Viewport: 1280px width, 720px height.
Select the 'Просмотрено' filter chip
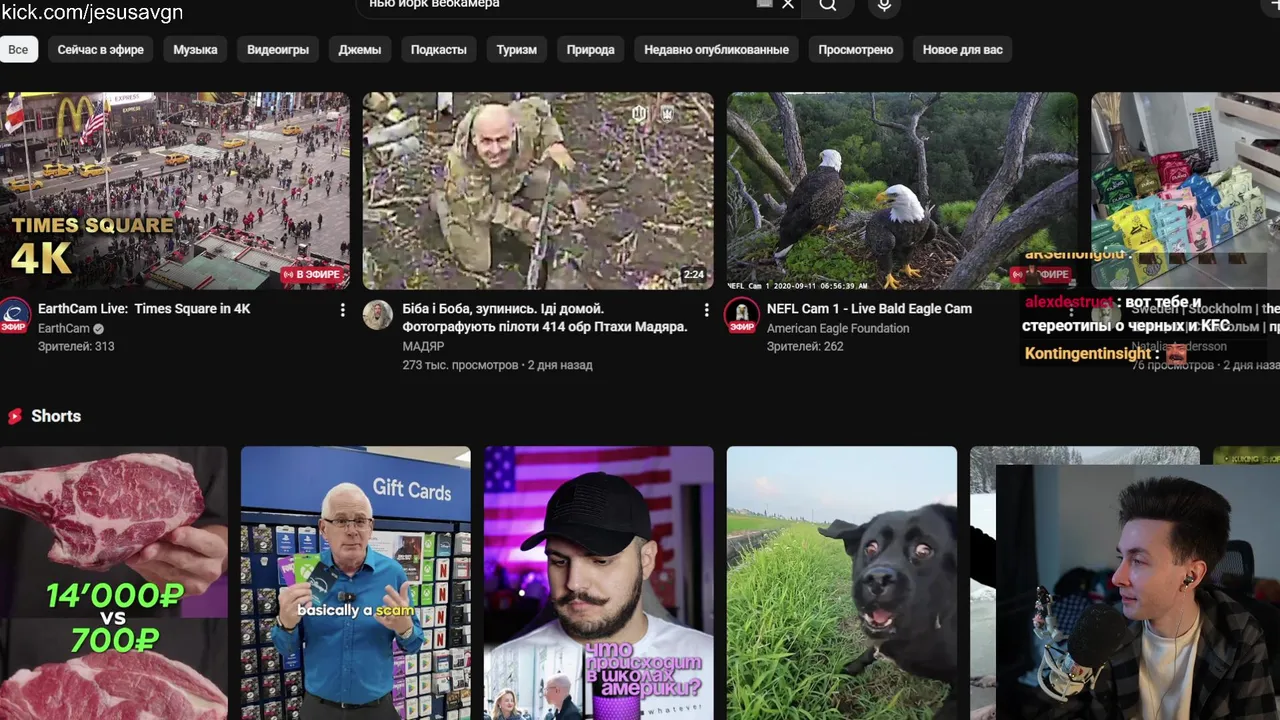tap(856, 49)
